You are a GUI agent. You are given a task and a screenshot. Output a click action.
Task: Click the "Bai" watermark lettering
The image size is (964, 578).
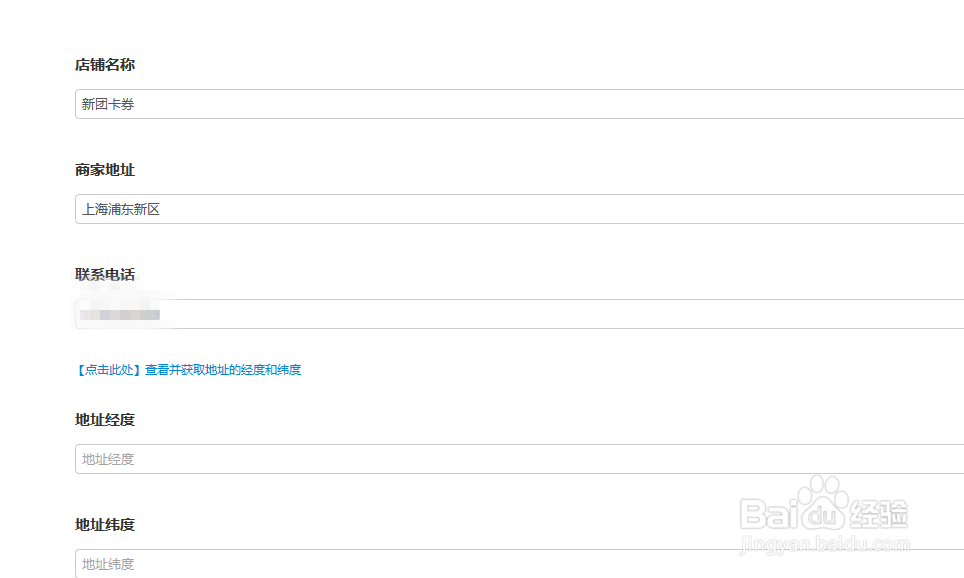pyautogui.click(x=771, y=514)
